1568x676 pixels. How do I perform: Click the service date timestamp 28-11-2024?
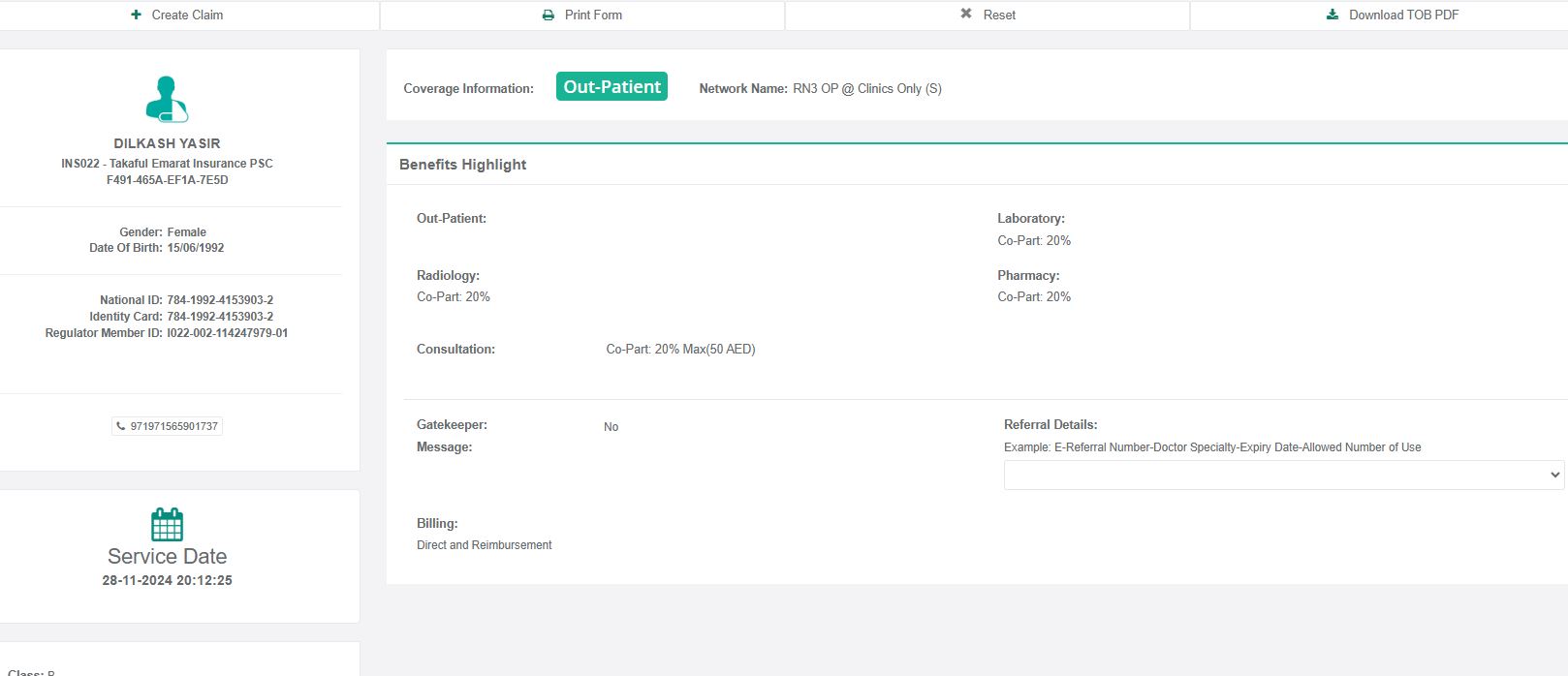click(x=167, y=580)
